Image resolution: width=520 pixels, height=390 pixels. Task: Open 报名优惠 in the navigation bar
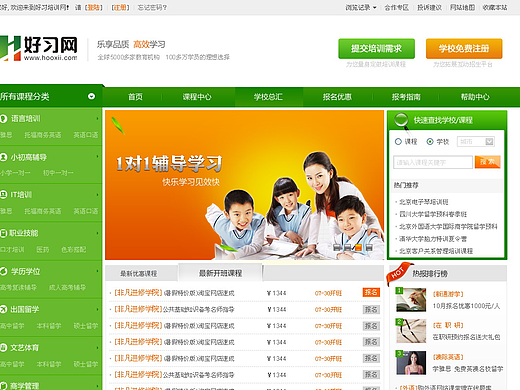coord(337,97)
